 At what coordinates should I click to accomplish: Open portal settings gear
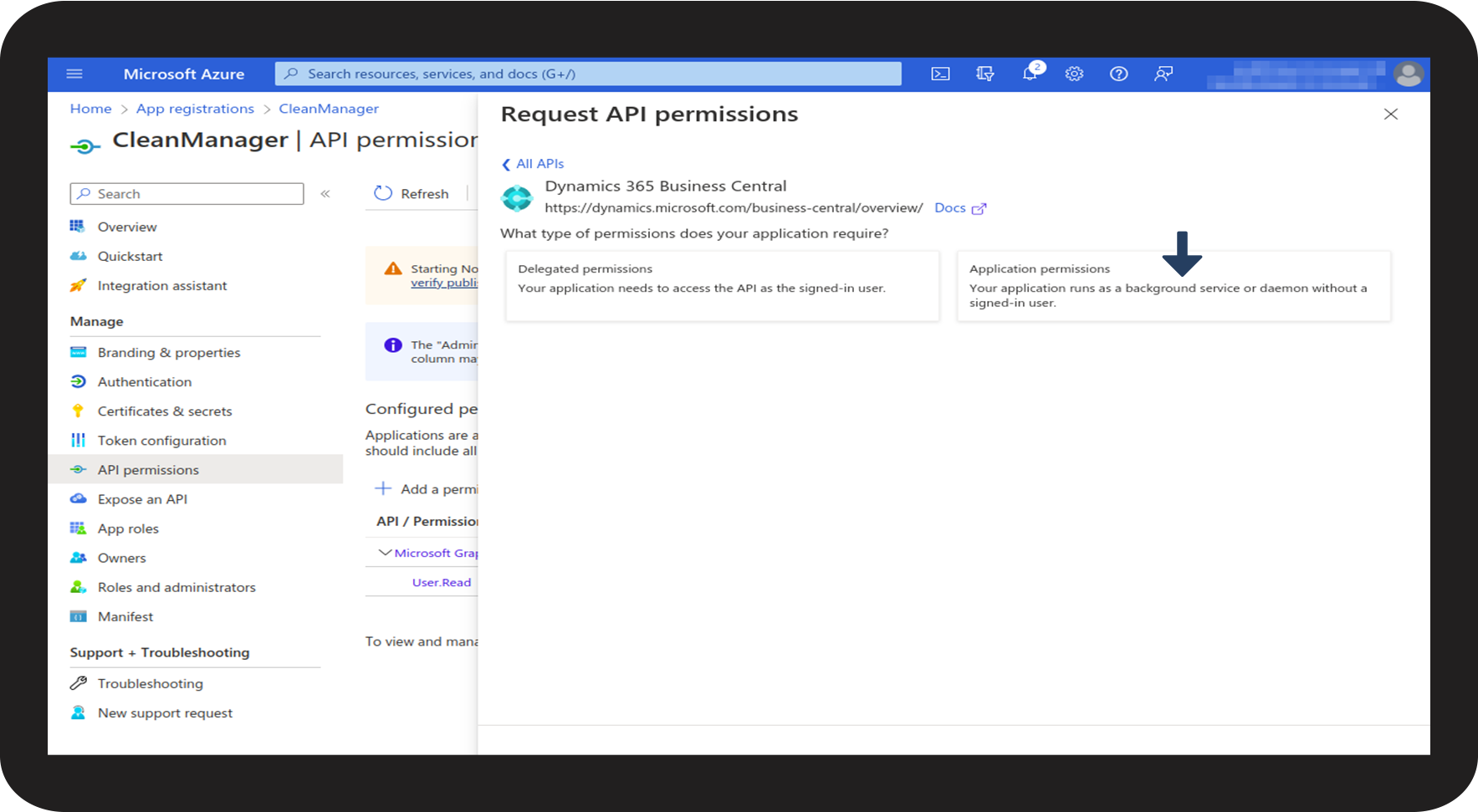click(1074, 74)
